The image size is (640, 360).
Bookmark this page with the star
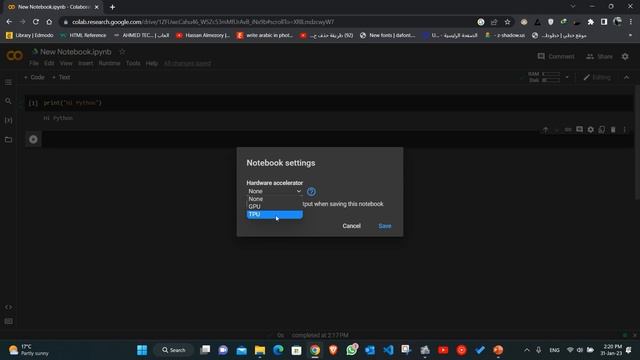point(507,22)
